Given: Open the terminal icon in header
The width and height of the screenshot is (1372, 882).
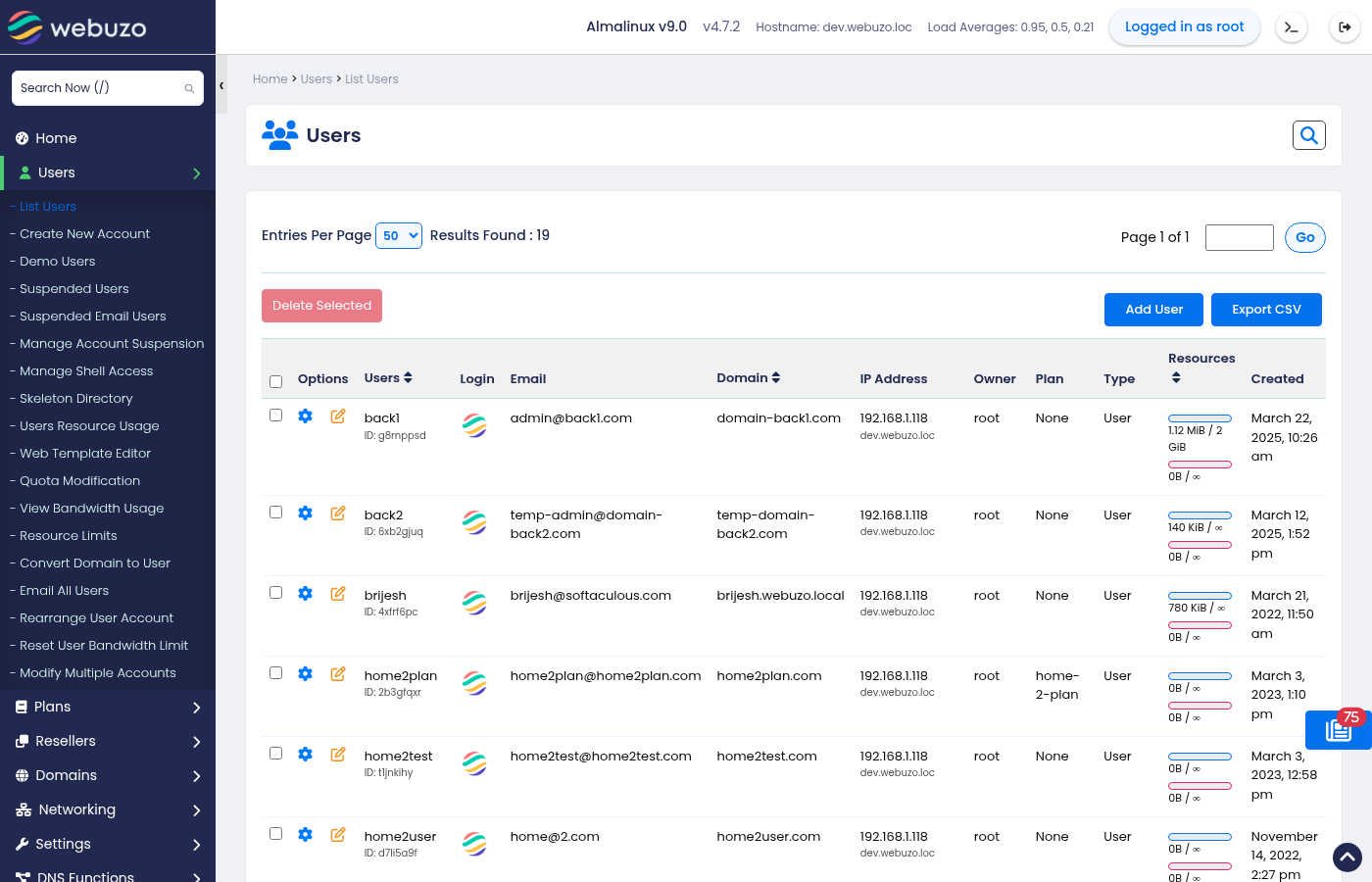Looking at the screenshot, I should point(1292,27).
